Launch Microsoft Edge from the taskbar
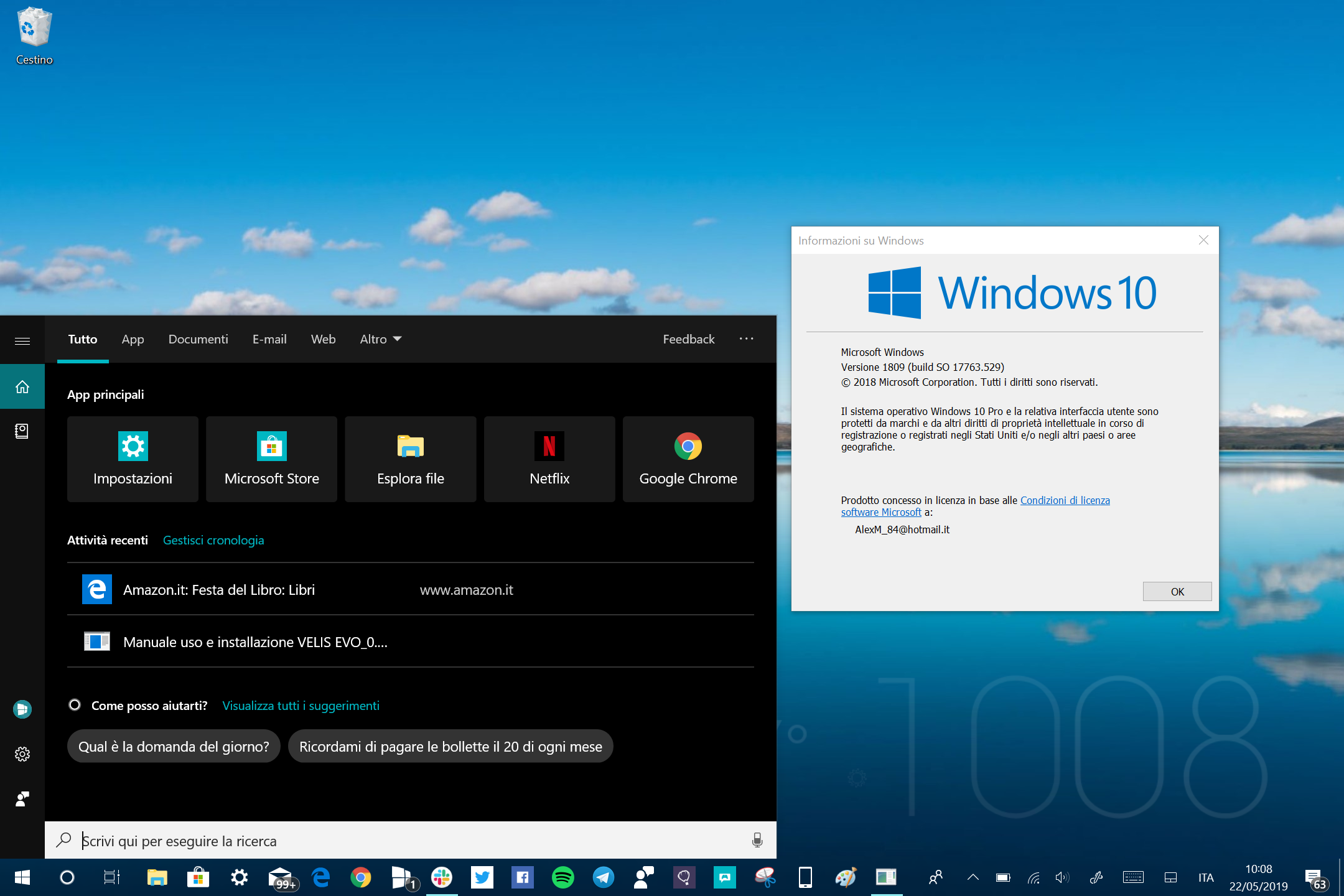 click(321, 877)
